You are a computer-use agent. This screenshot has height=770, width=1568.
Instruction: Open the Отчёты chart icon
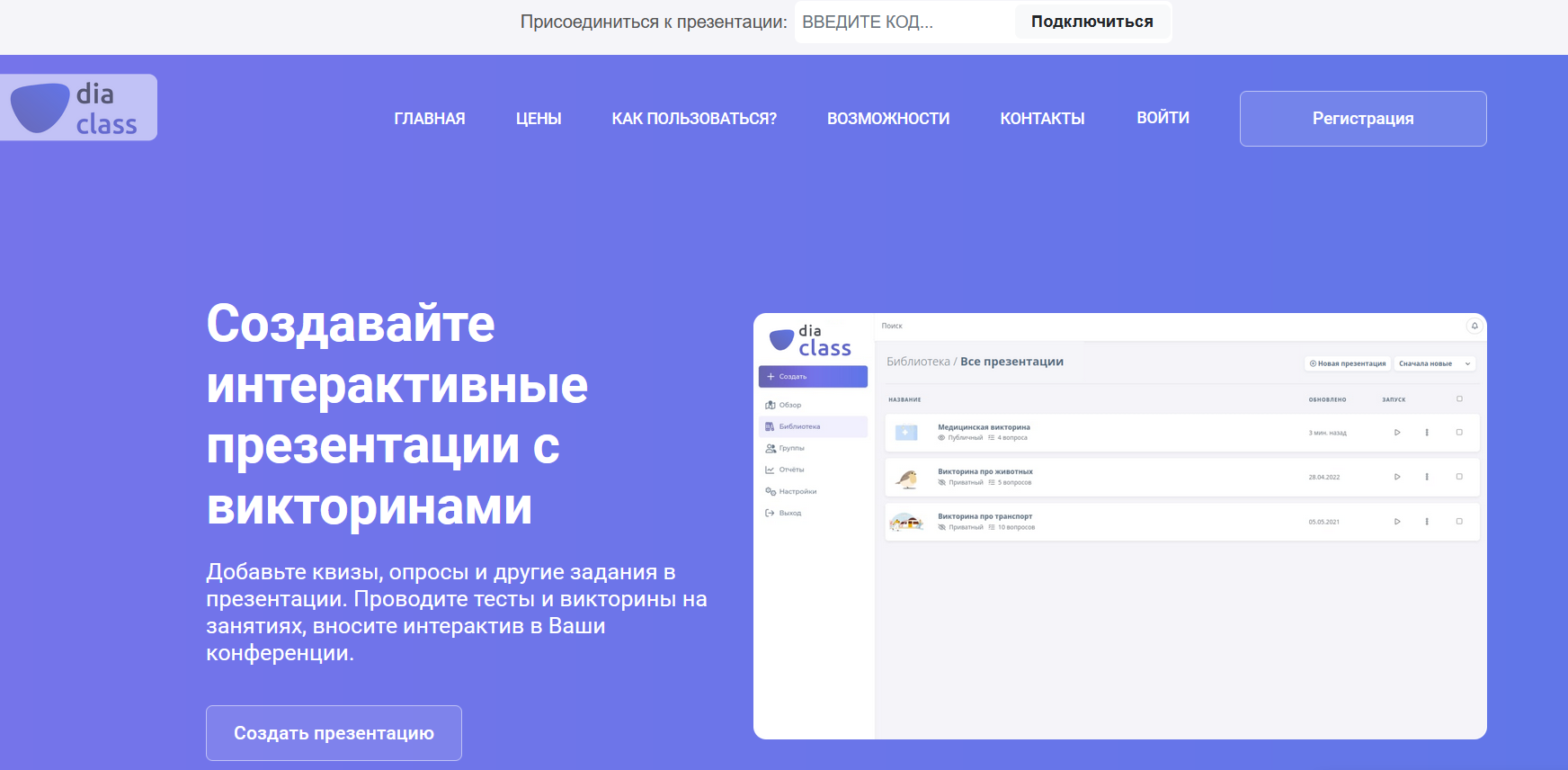(771, 470)
